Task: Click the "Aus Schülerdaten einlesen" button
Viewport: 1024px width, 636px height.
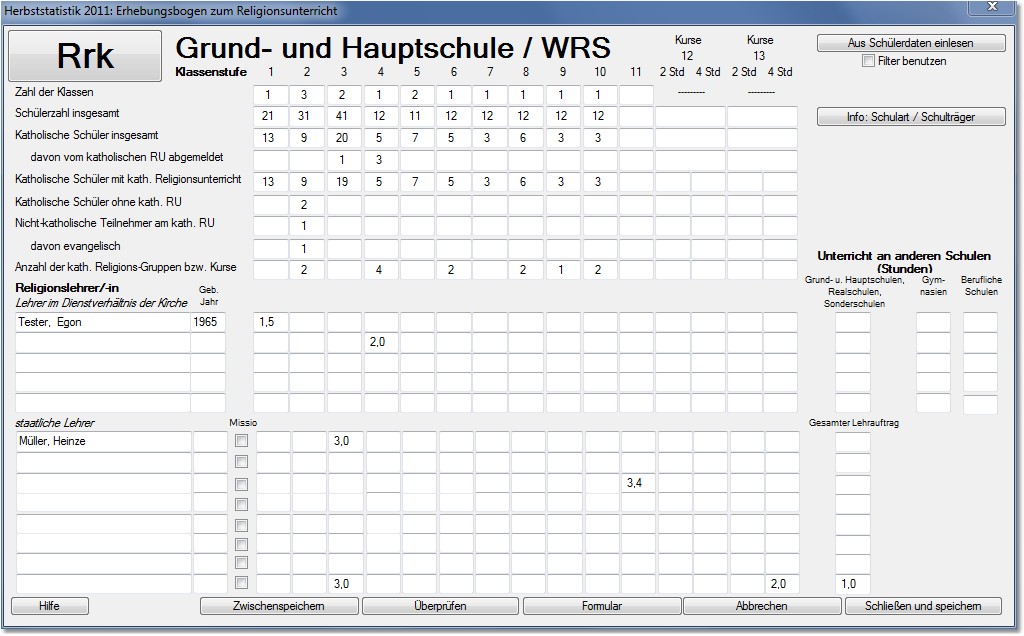Action: coord(911,43)
